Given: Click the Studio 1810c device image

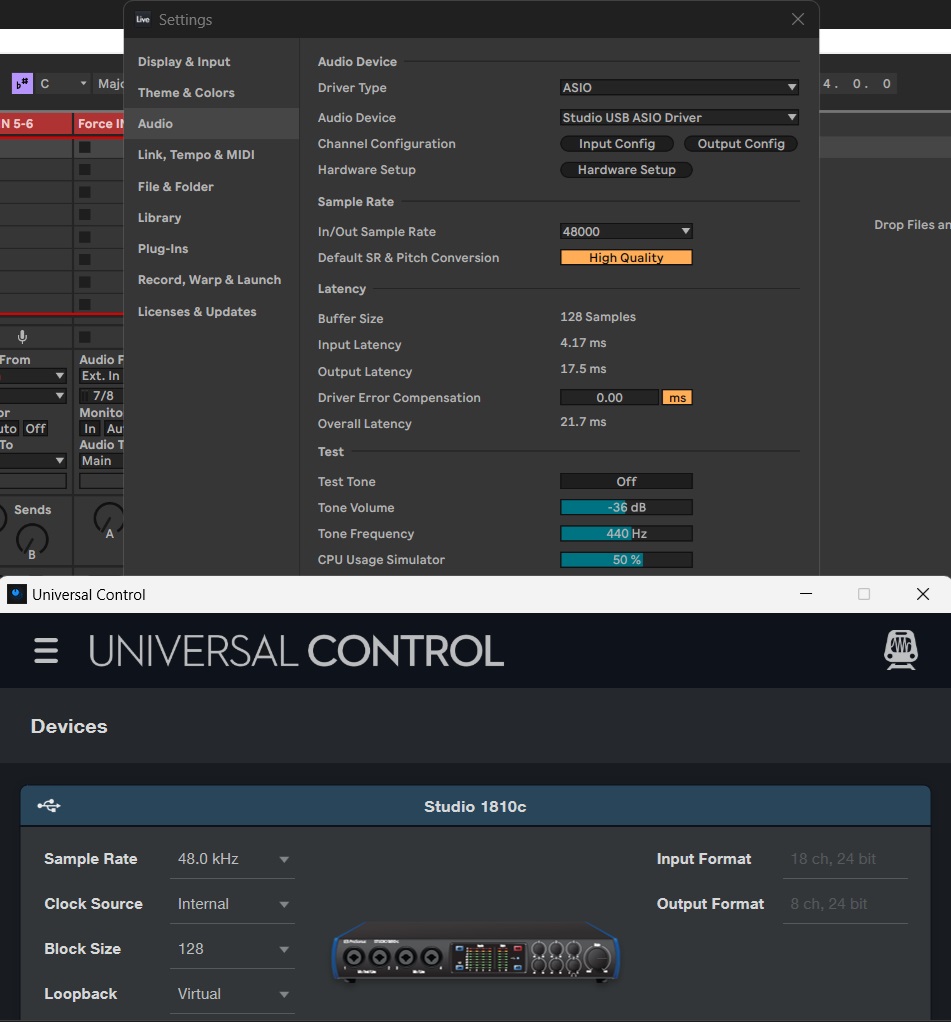Looking at the screenshot, I should click(475, 950).
